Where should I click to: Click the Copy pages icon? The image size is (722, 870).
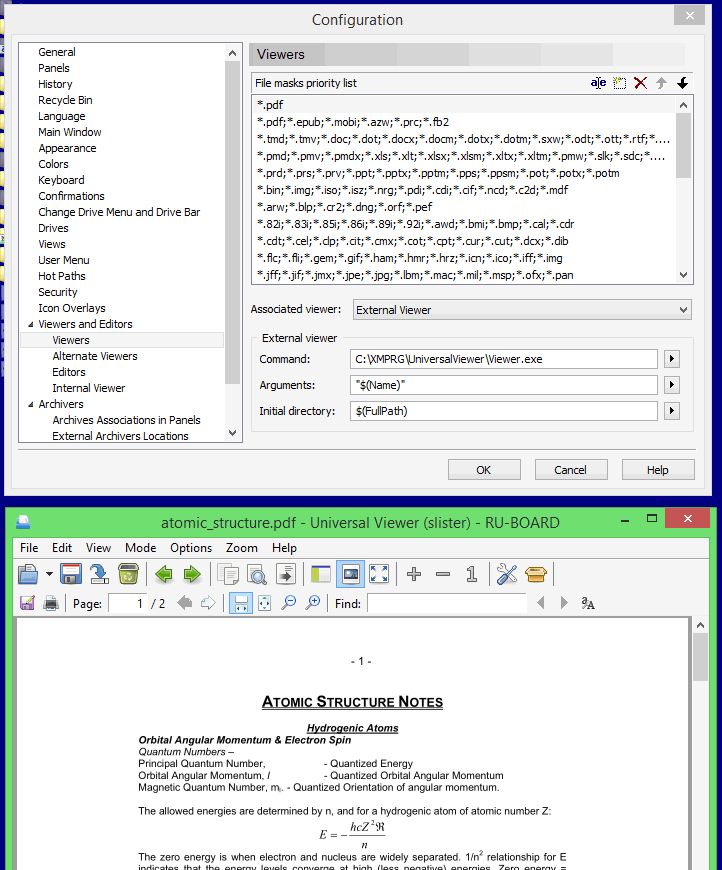click(228, 574)
